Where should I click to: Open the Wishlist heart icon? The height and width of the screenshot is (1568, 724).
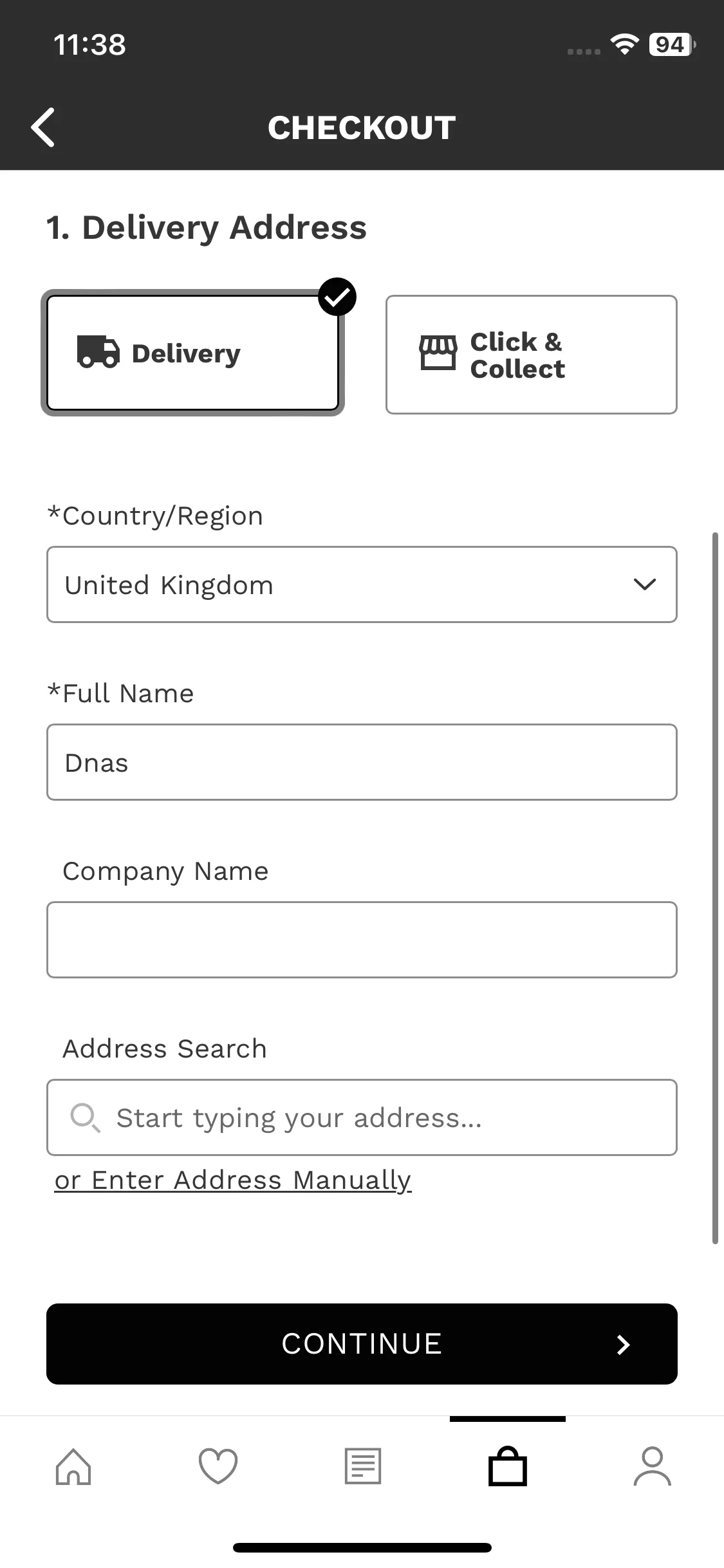pos(218,1466)
